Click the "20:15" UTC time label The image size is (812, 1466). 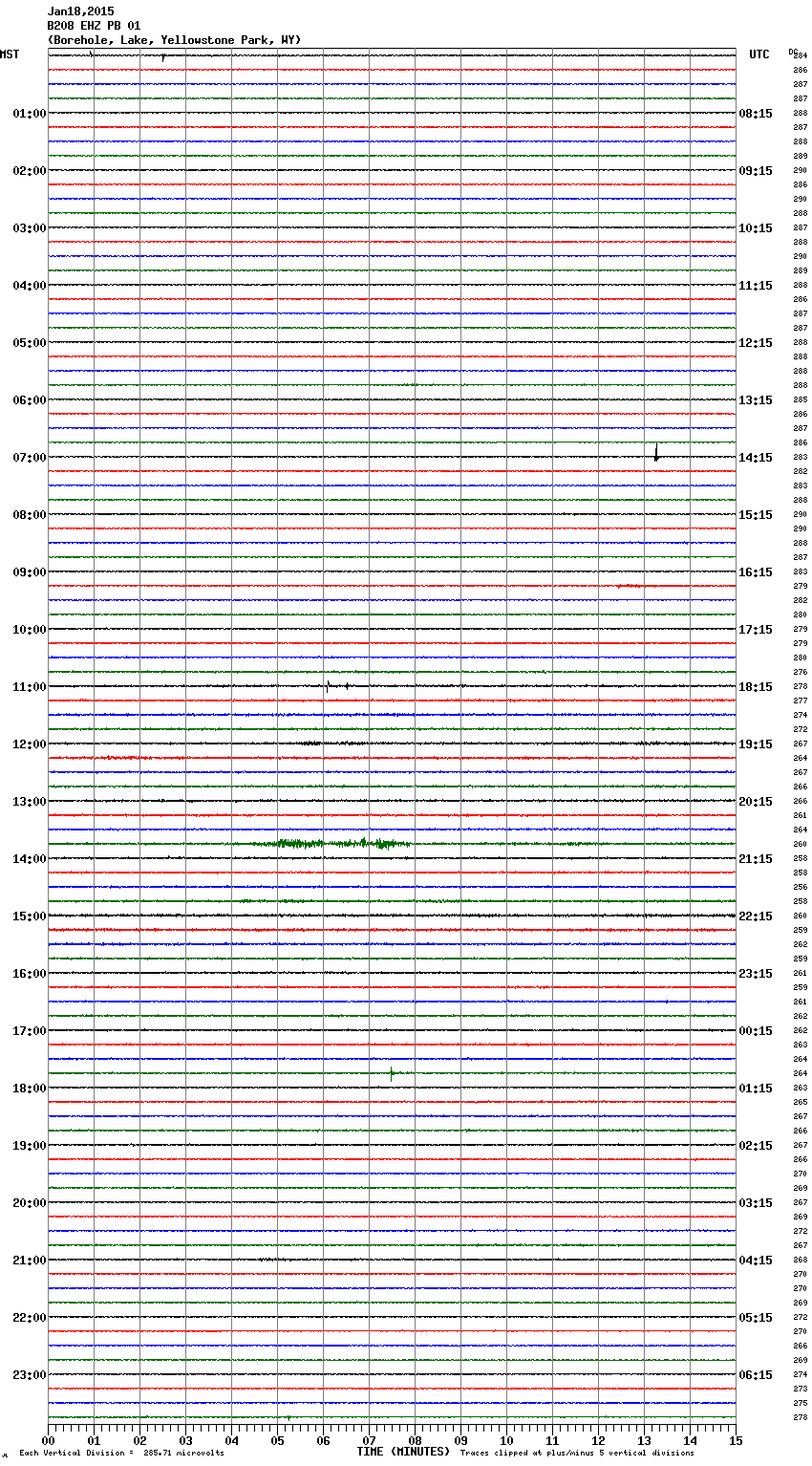coord(756,802)
